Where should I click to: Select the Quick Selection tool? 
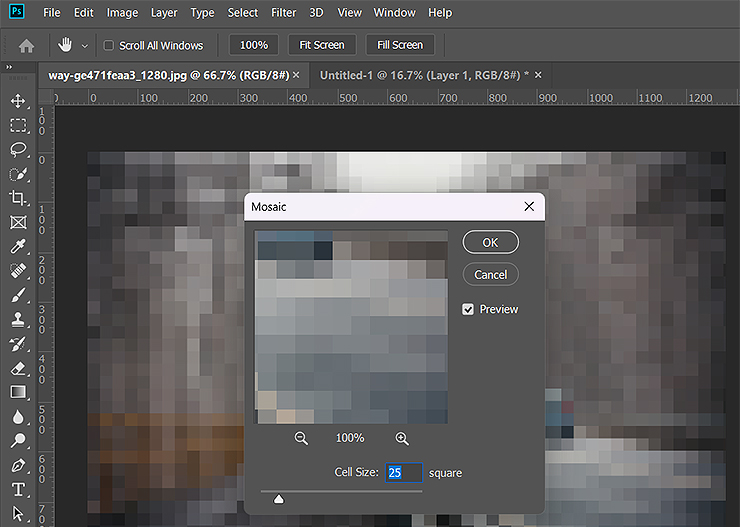(18, 174)
